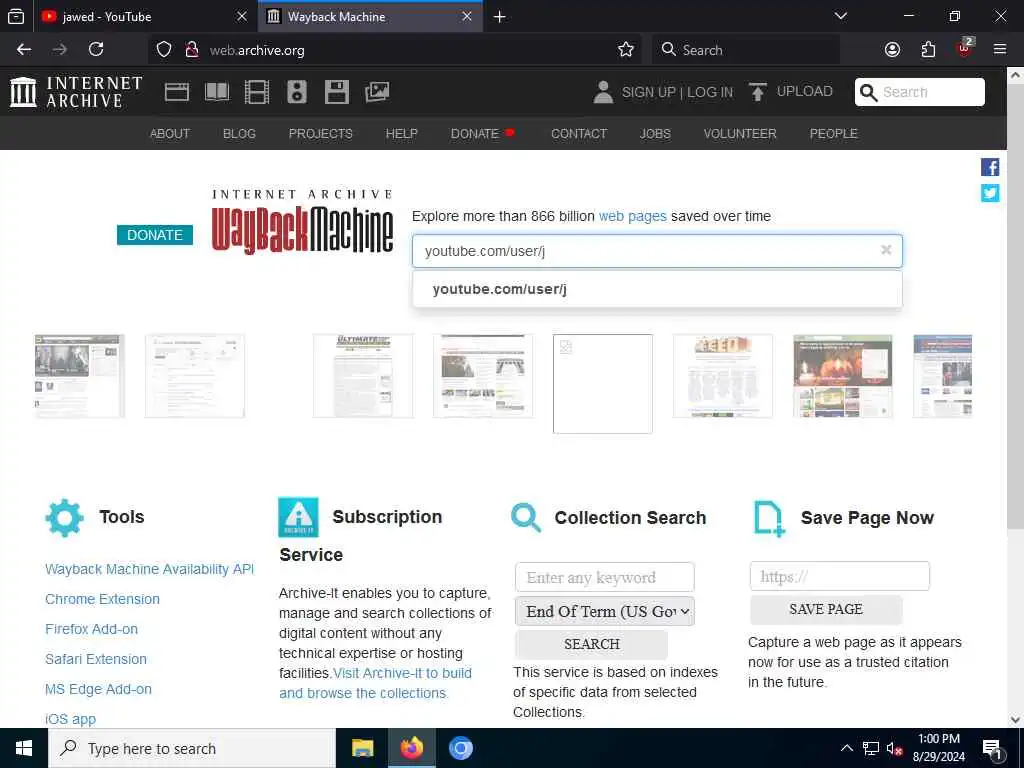Click the Save Page Now https:// field
The image size is (1024, 768).
tap(840, 576)
